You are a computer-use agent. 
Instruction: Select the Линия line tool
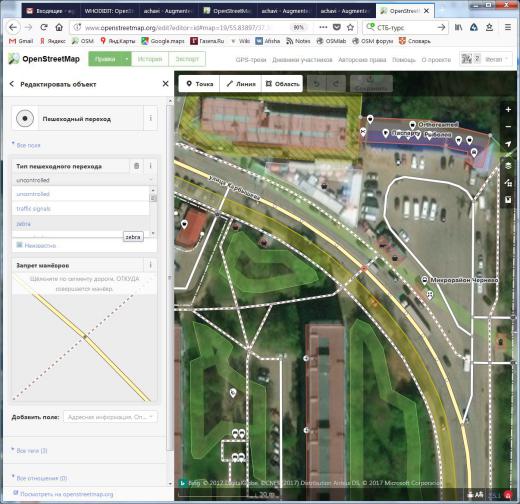click(x=241, y=84)
